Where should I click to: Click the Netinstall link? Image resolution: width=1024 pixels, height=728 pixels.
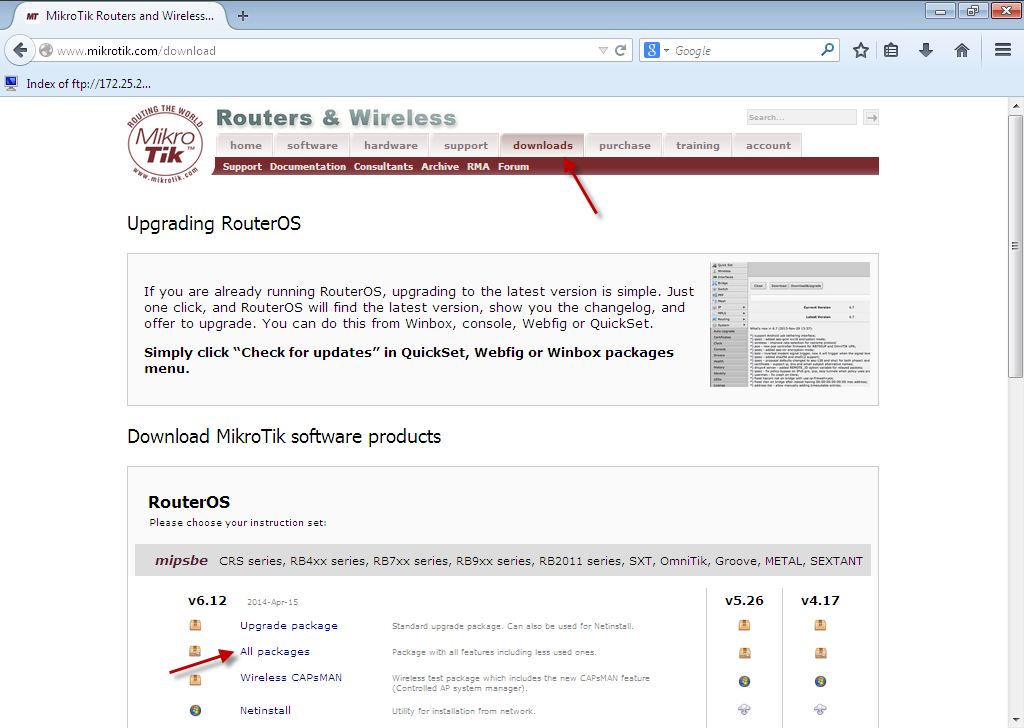(265, 710)
